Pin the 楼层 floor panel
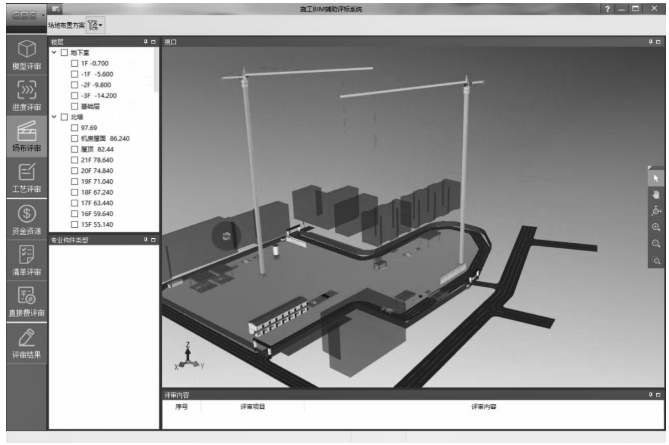 click(146, 42)
